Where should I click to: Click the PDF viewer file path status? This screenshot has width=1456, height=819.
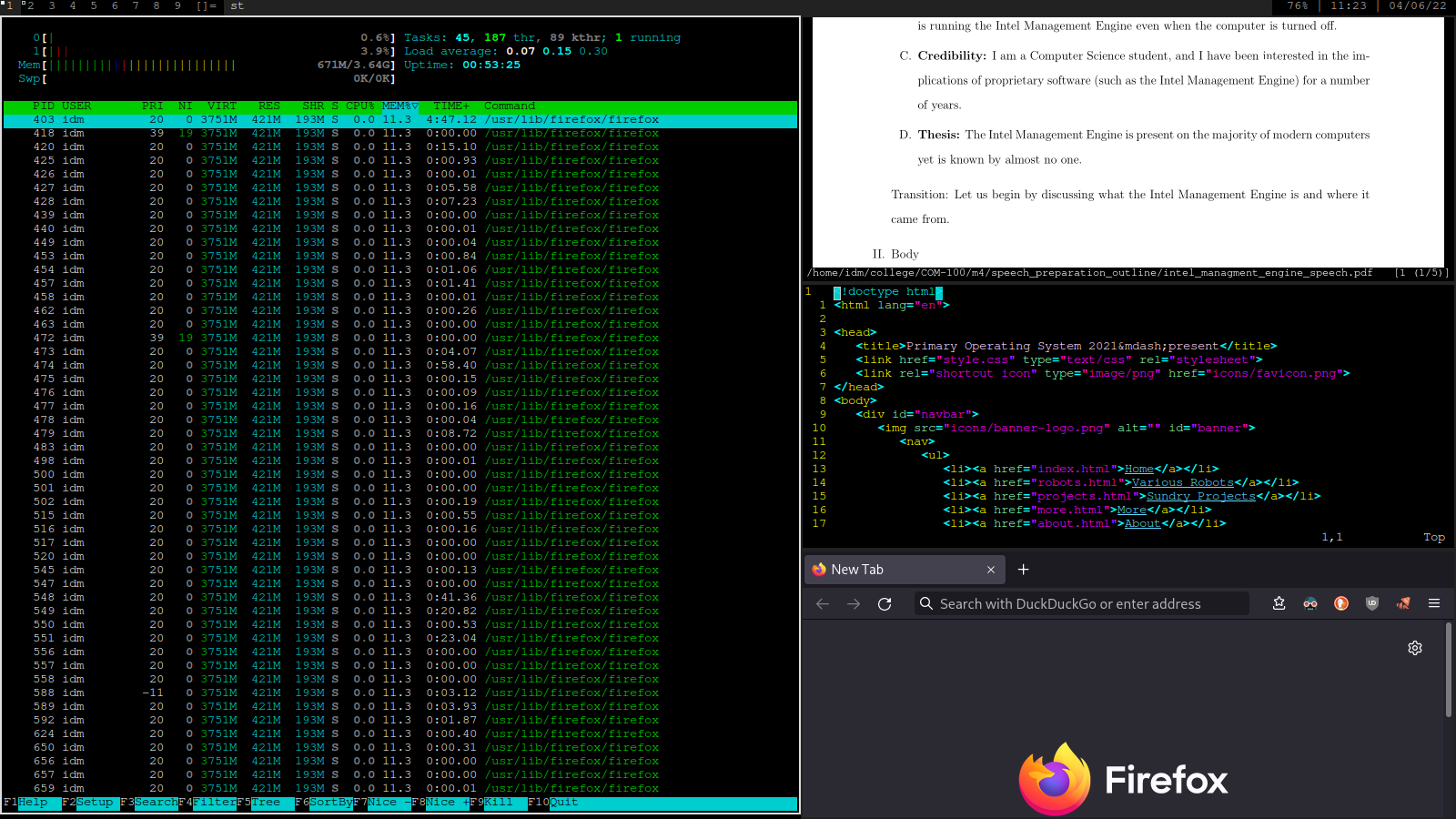click(1090, 273)
